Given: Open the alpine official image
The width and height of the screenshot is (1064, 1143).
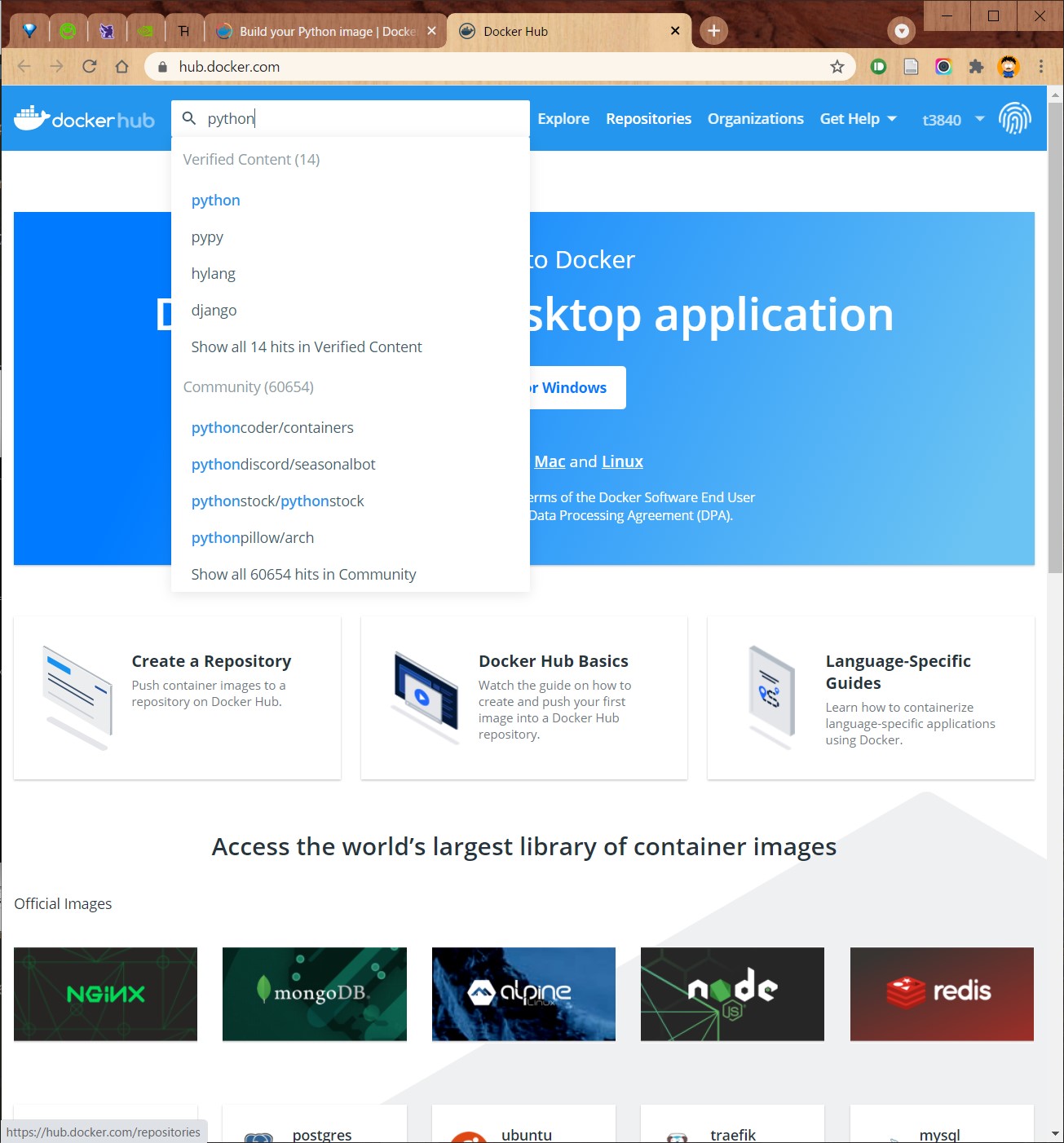Looking at the screenshot, I should (x=523, y=994).
